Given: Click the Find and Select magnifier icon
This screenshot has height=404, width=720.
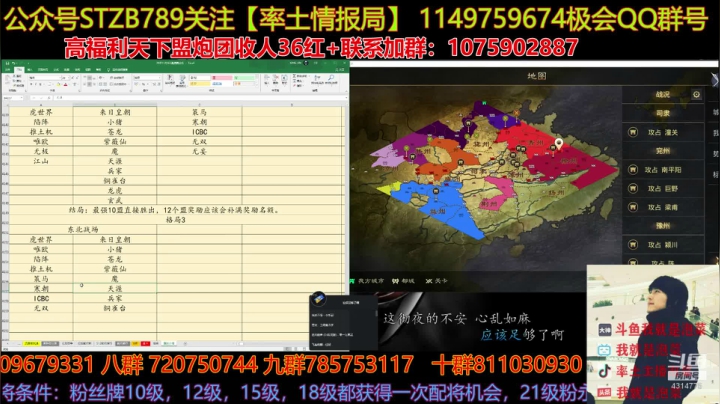Looking at the screenshot, I should coord(331,79).
